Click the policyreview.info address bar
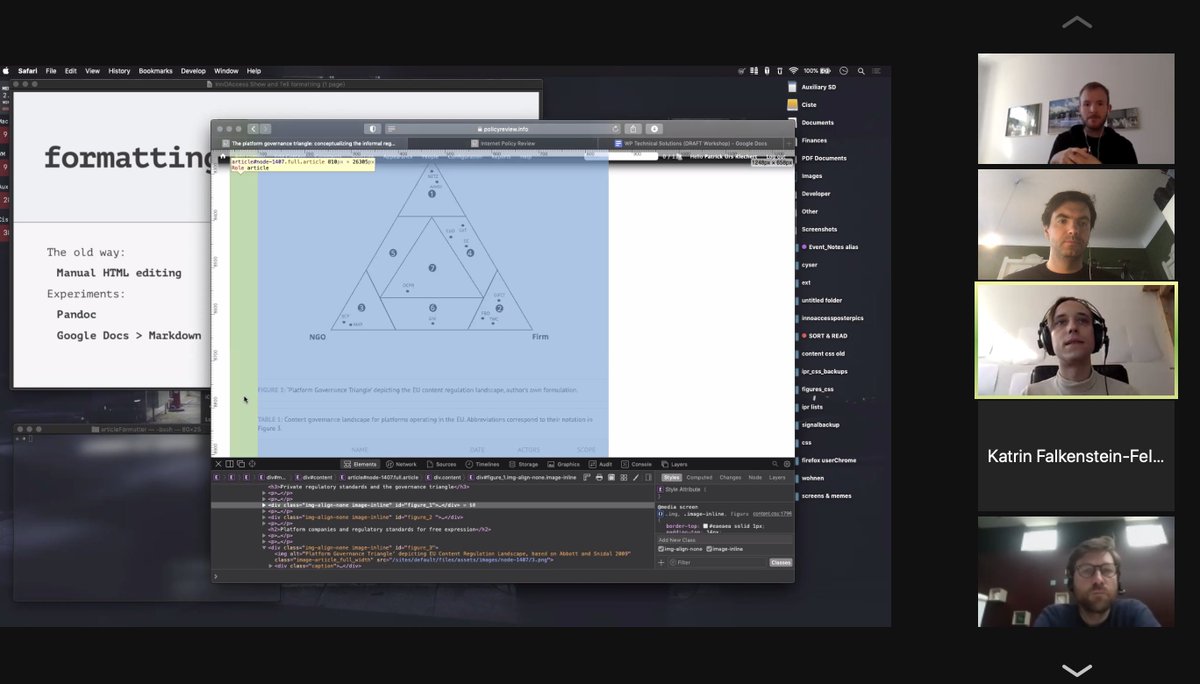Viewport: 1200px width, 684px height. coord(504,129)
